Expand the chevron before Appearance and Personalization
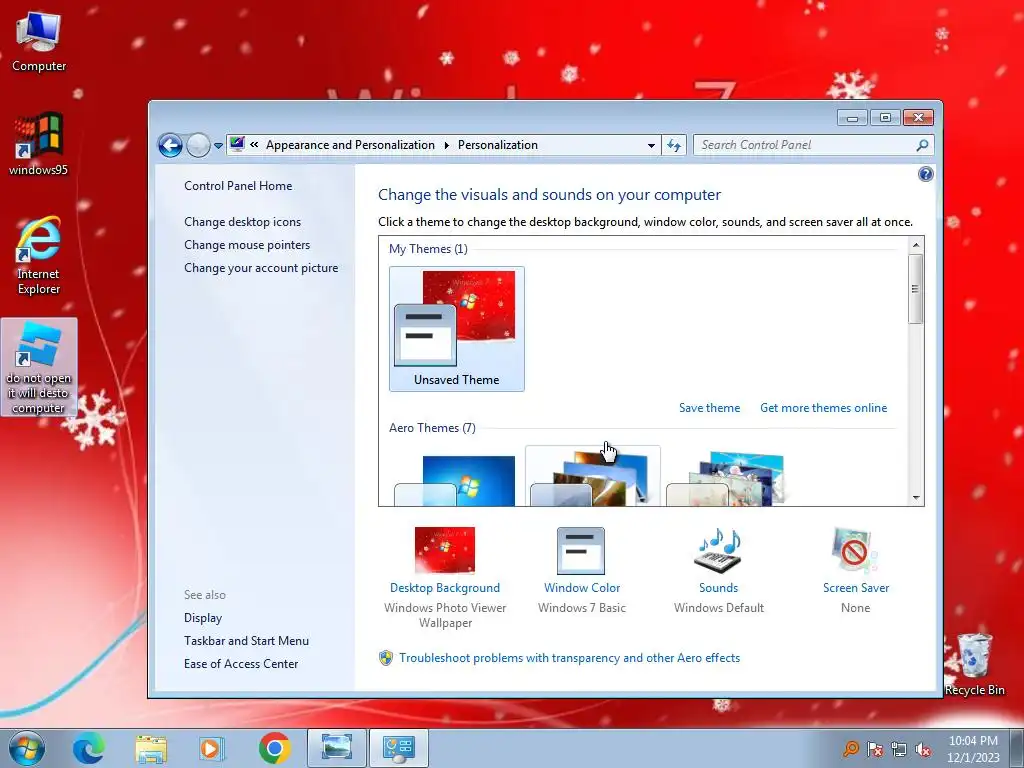 (254, 145)
